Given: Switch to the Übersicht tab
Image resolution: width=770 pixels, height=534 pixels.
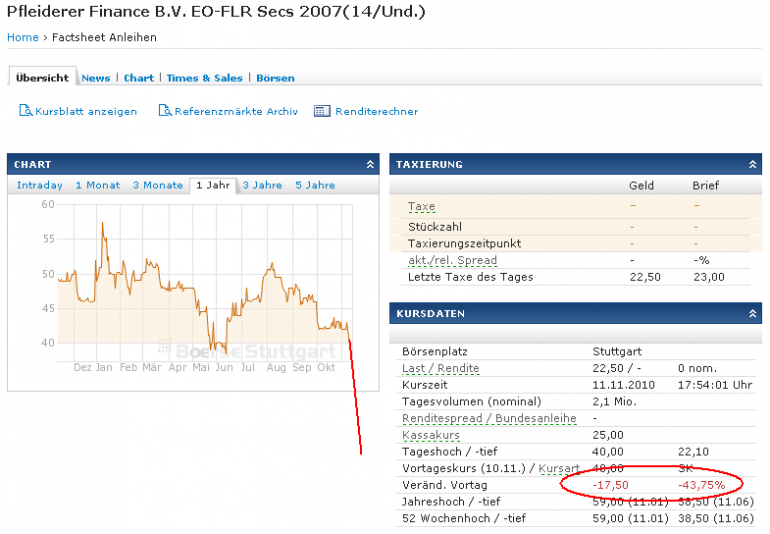Looking at the screenshot, I should [x=42, y=78].
